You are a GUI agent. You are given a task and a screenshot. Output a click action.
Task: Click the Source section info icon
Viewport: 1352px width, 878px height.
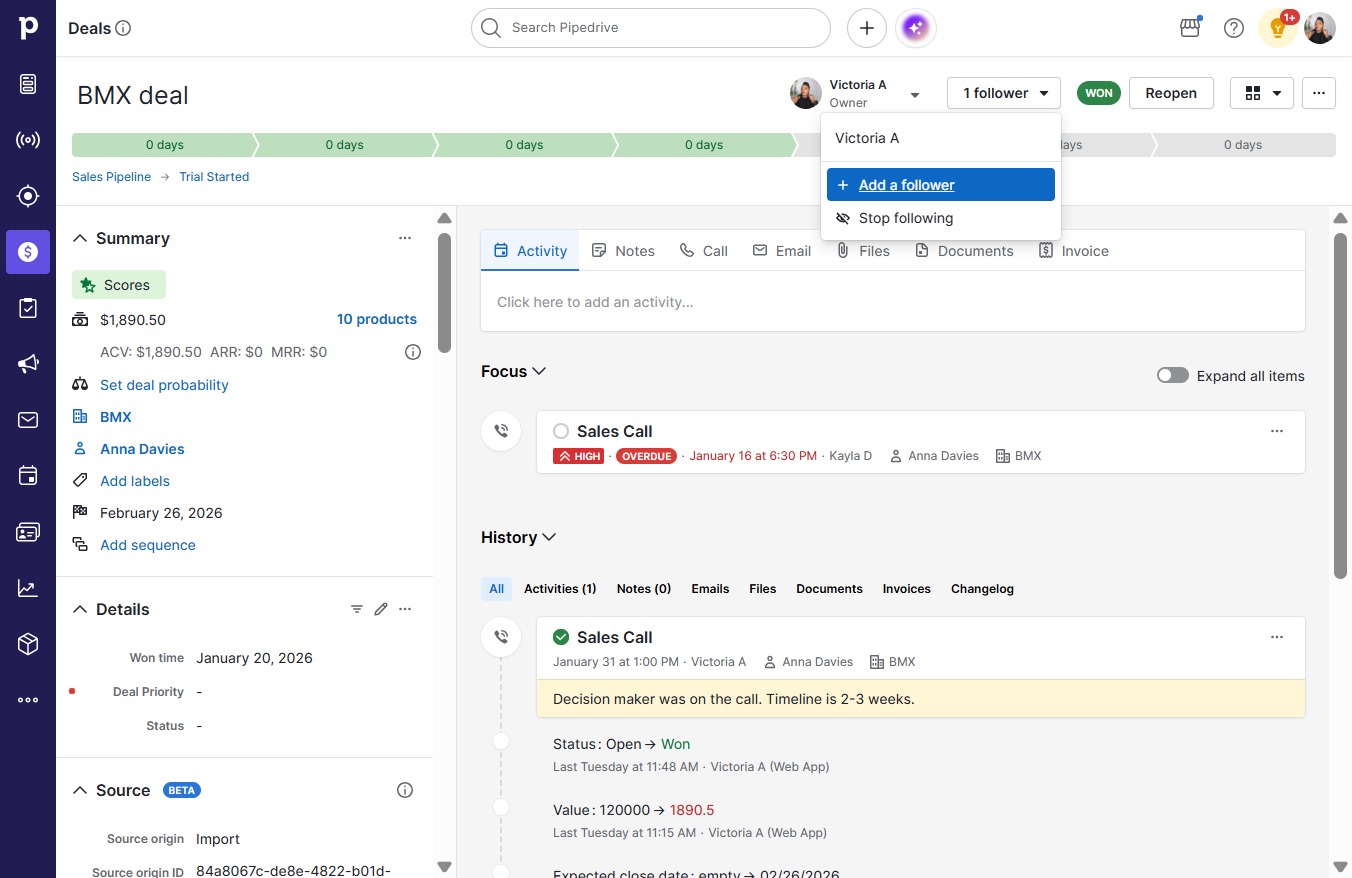tap(405, 790)
